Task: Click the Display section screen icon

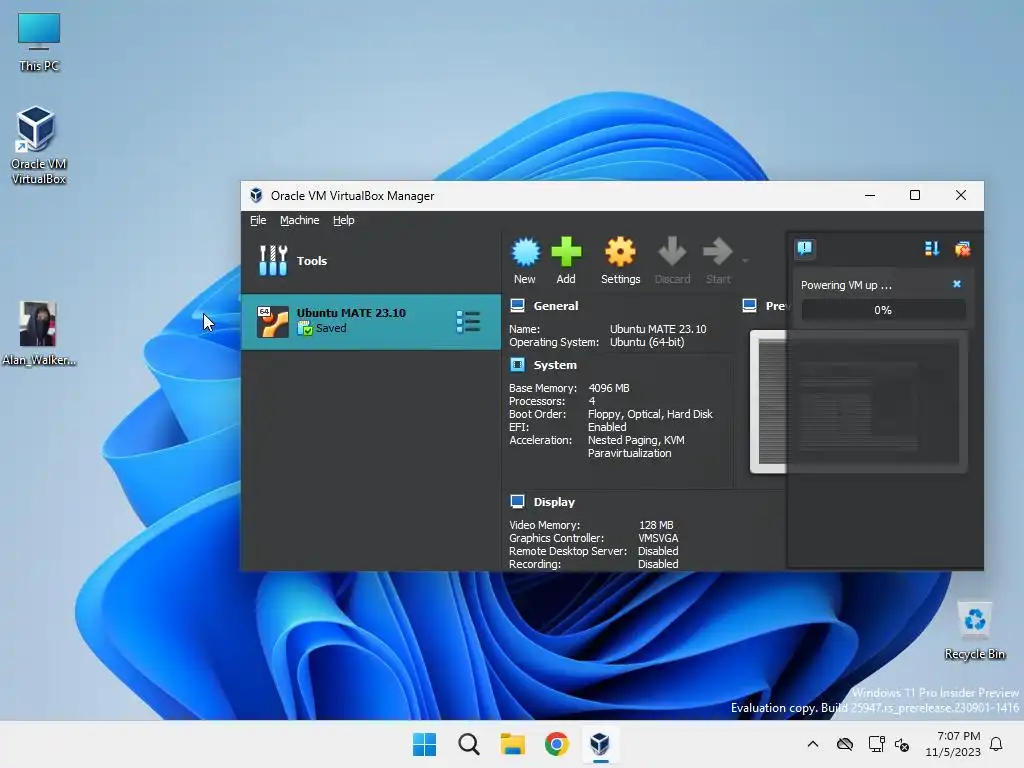Action: click(x=517, y=502)
